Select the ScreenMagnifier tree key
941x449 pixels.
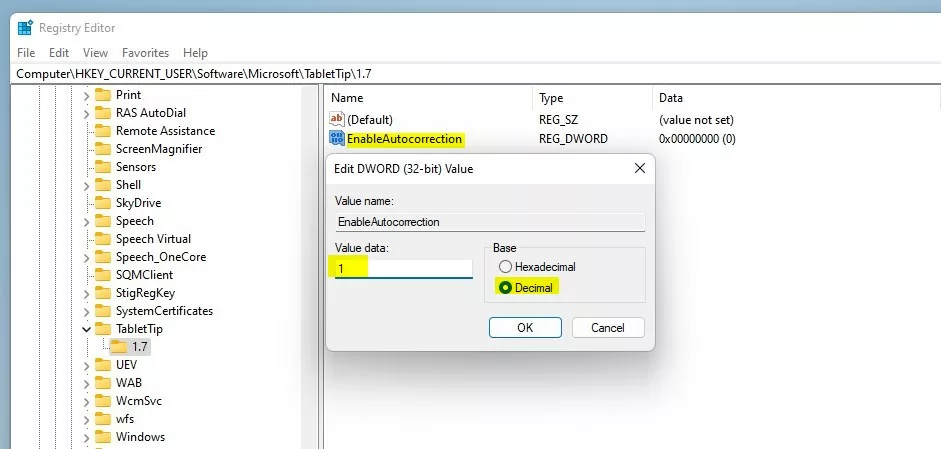(x=159, y=149)
